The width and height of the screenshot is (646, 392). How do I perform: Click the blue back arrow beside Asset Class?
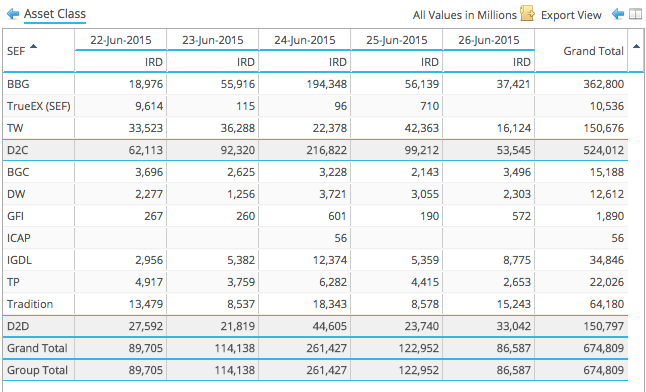[13, 14]
